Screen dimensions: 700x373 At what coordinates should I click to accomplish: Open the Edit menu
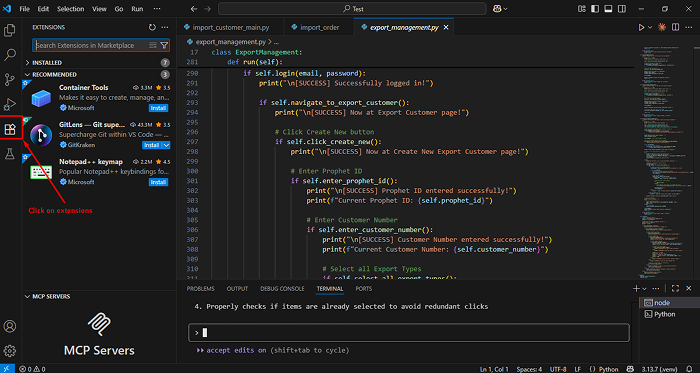[43, 9]
